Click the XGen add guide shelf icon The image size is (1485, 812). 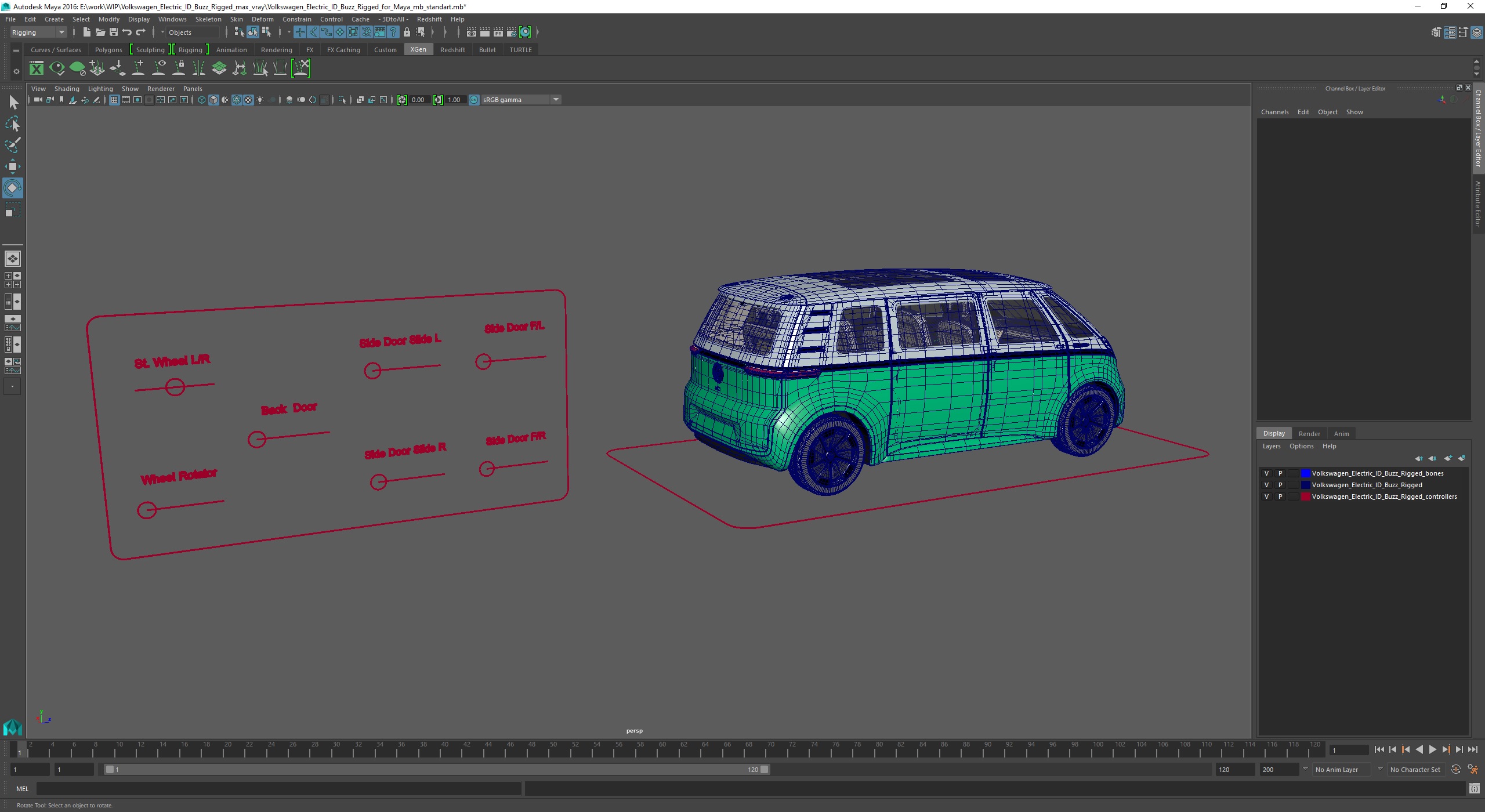(x=138, y=68)
